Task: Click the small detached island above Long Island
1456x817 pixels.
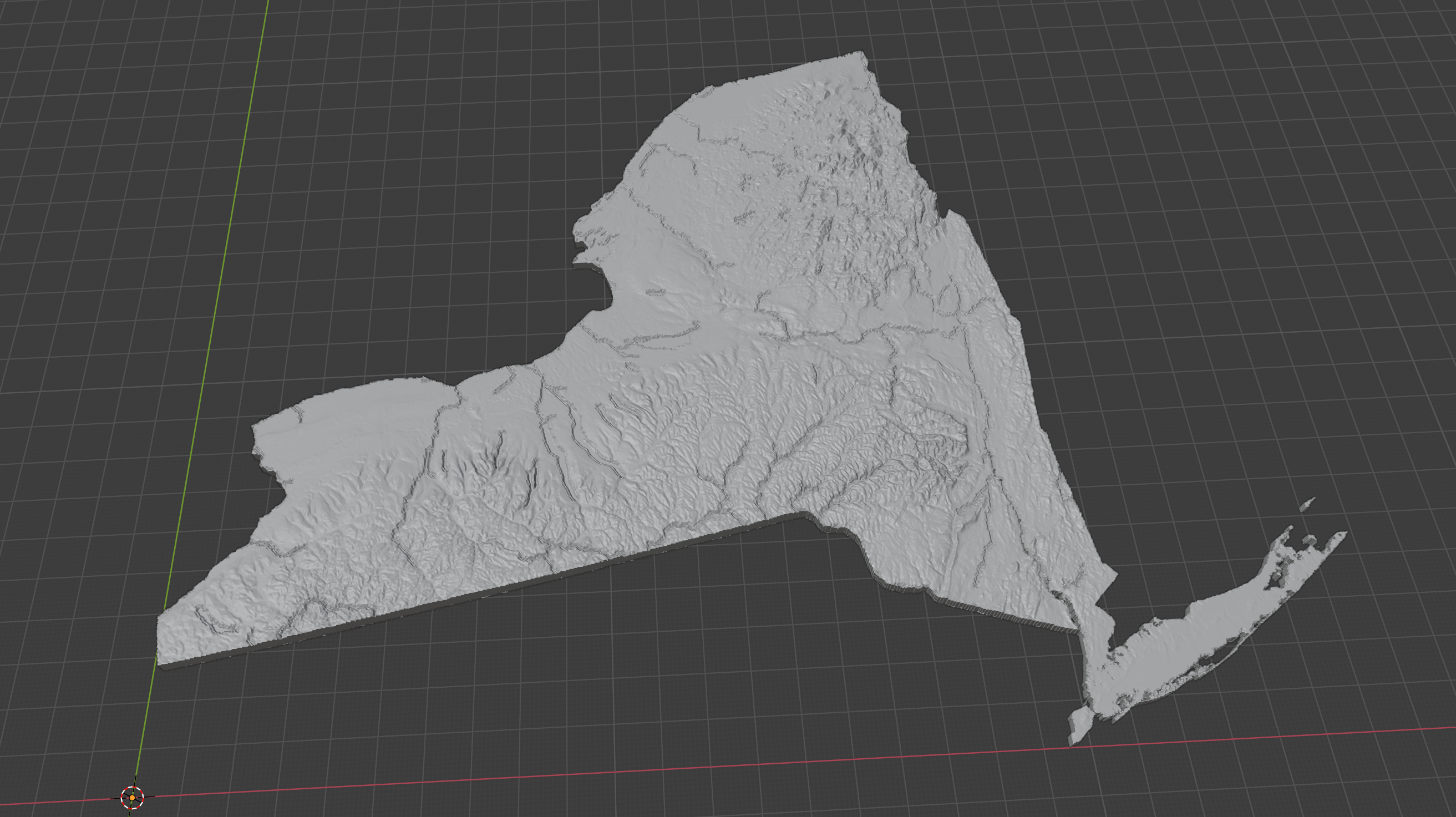Action: (1307, 504)
